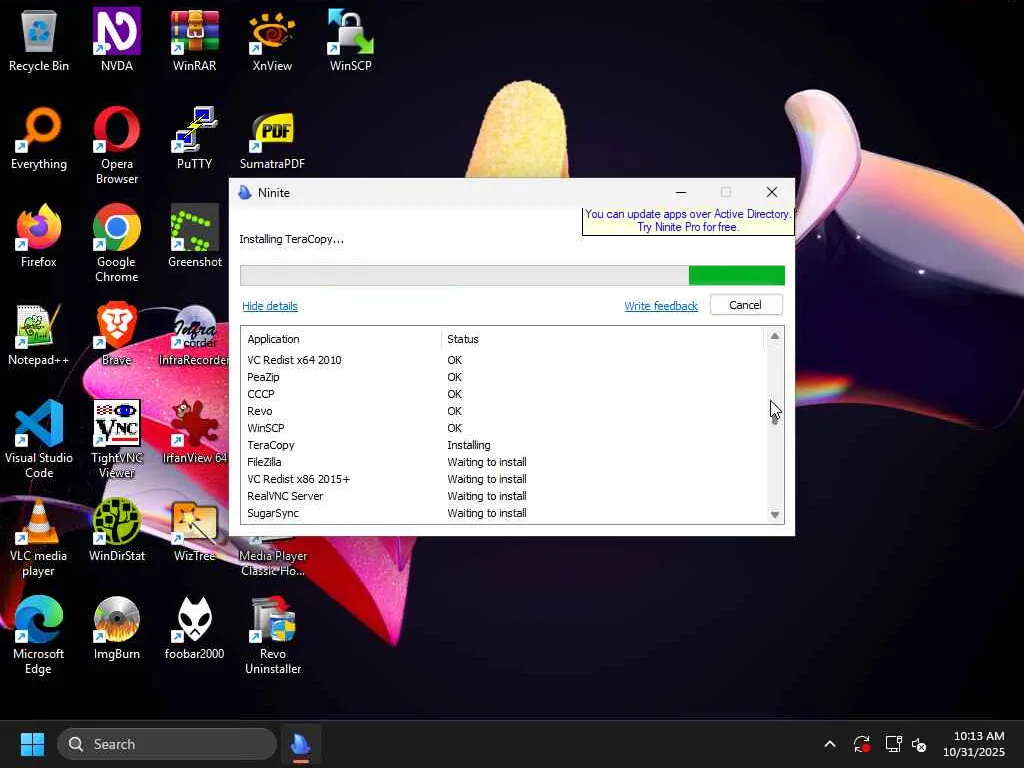
Task: Open the Opera Browser shortcut
Action: tap(116, 145)
